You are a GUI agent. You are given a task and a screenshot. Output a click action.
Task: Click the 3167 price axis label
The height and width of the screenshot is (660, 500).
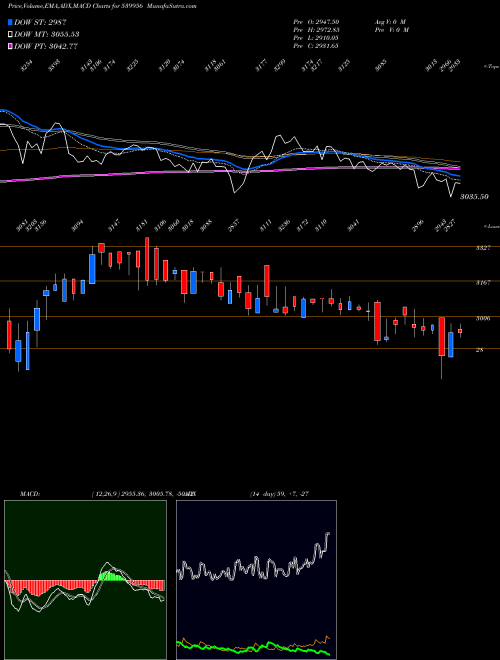click(x=483, y=282)
